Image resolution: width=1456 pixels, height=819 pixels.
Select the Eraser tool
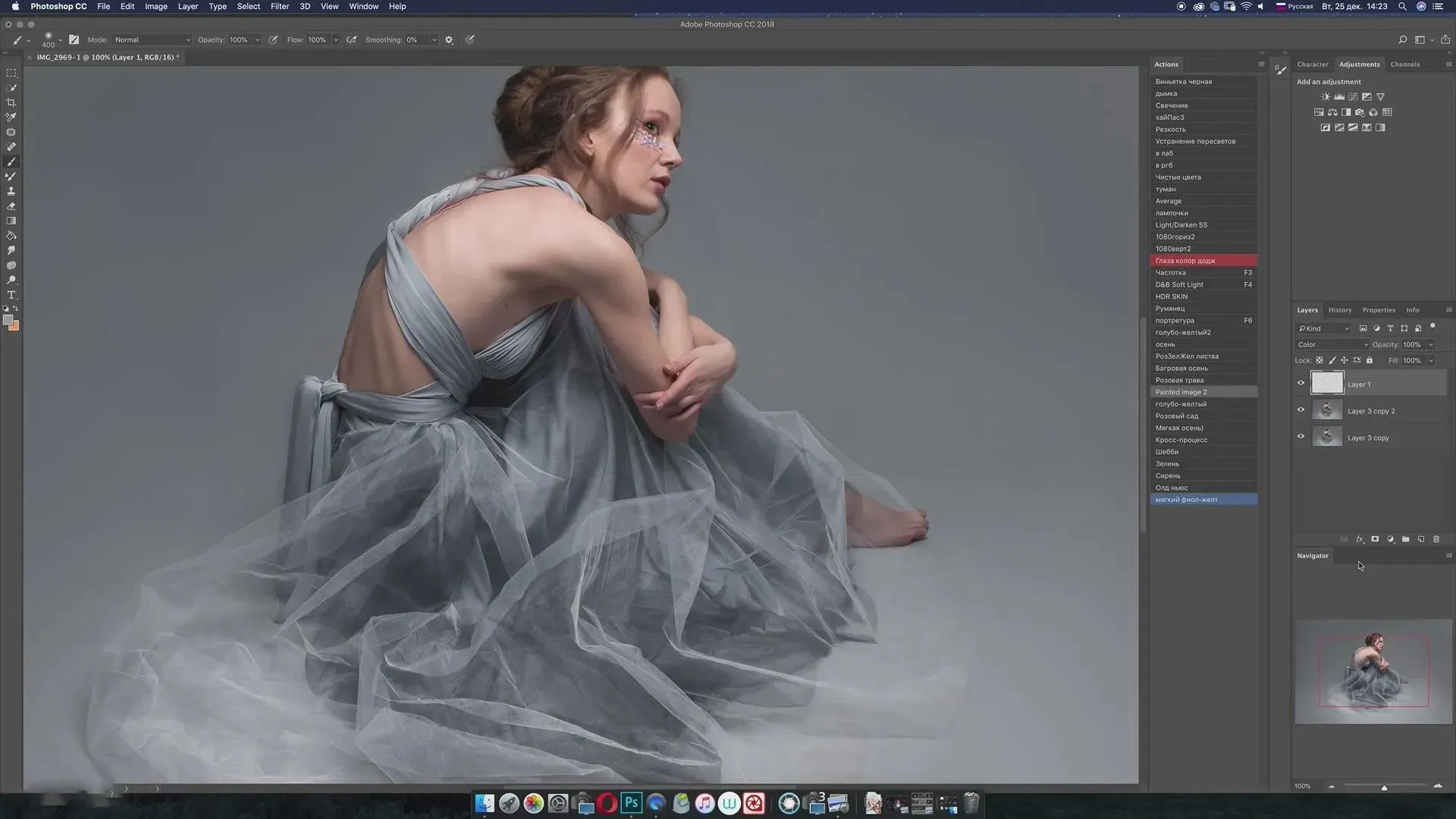[x=11, y=206]
